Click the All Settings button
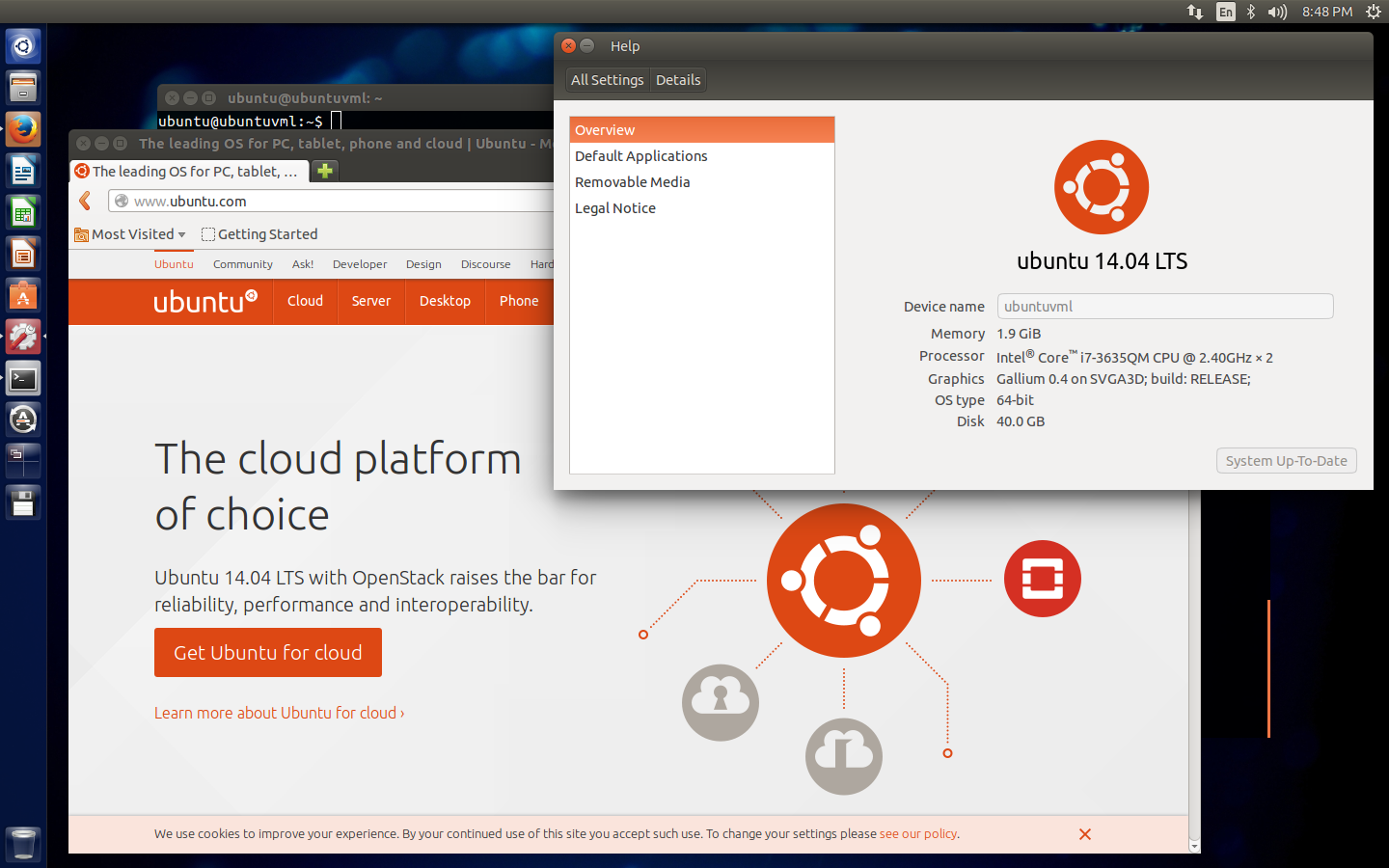Viewport: 1389px width, 868px height. [x=608, y=80]
